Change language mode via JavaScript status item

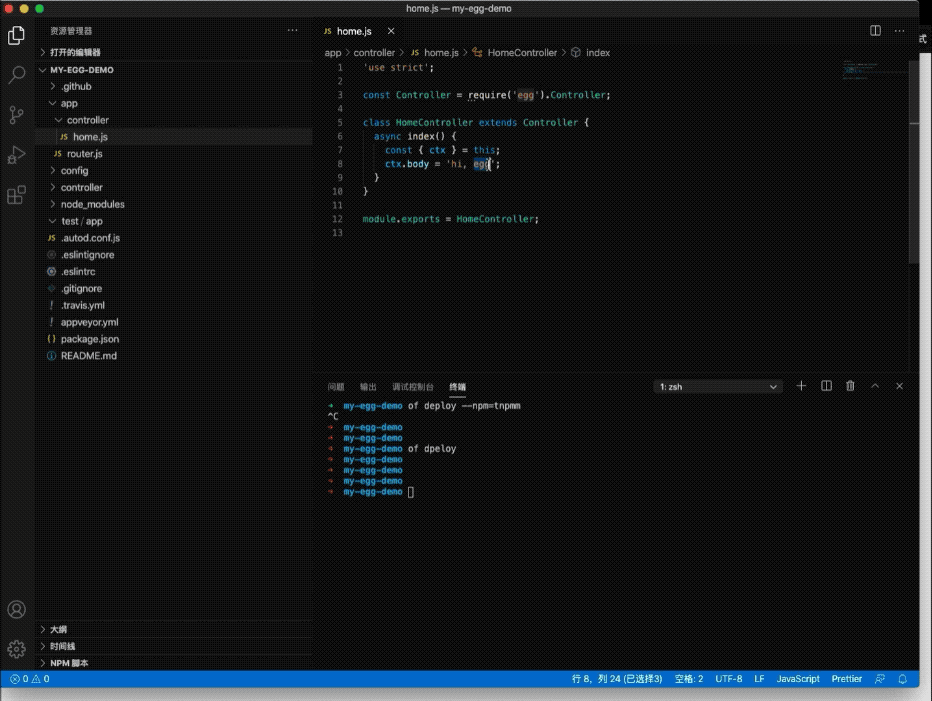click(x=798, y=678)
